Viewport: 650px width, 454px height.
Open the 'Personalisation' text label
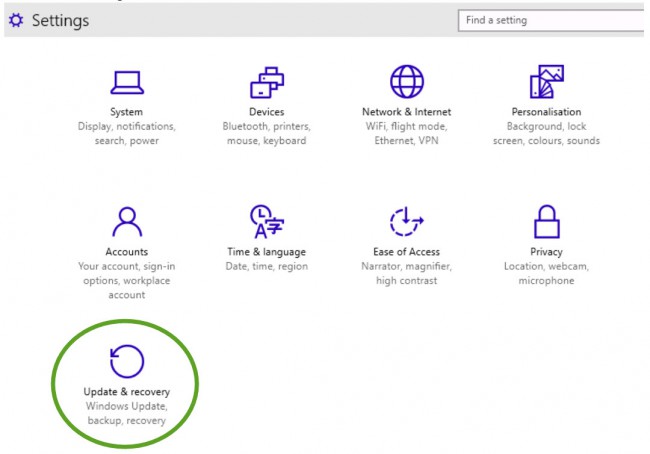[546, 112]
